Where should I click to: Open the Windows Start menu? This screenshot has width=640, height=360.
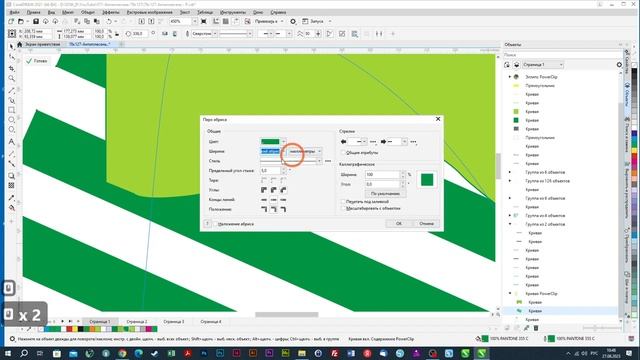[8, 353]
